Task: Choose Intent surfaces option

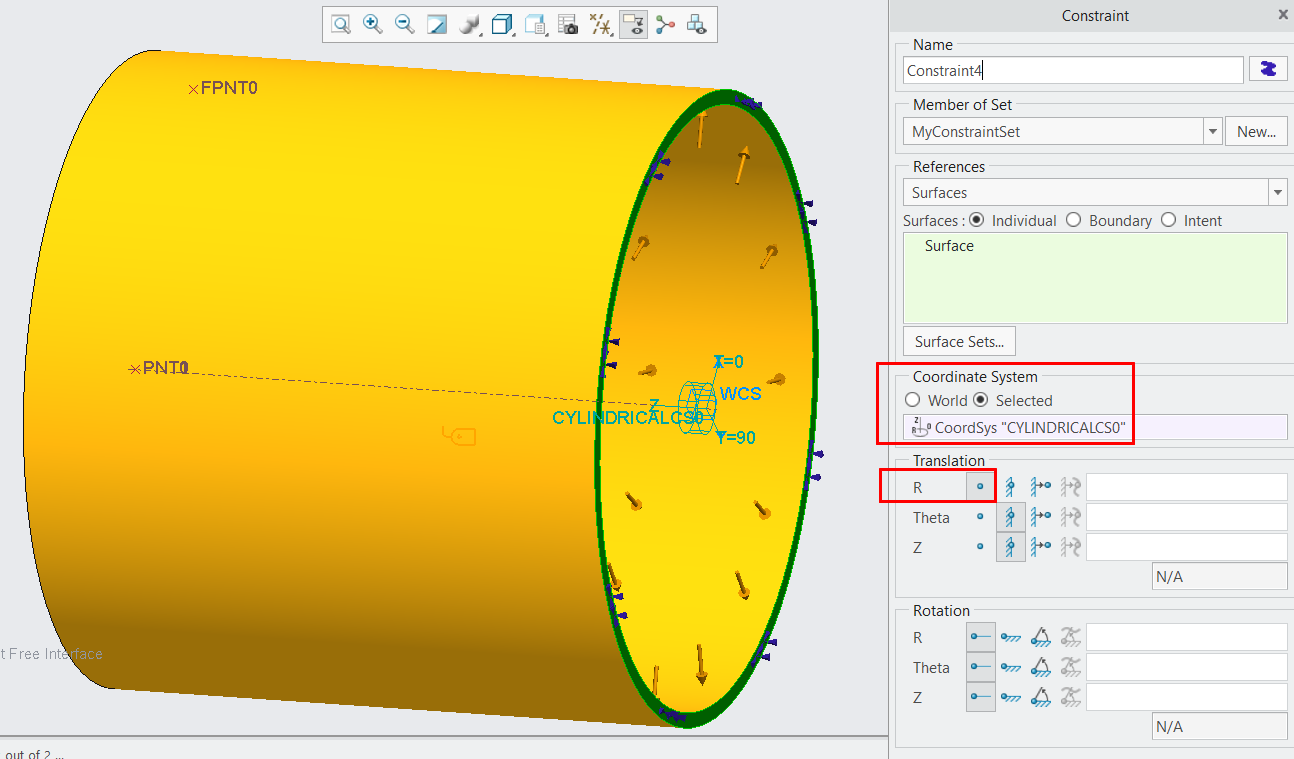Action: click(x=1169, y=220)
